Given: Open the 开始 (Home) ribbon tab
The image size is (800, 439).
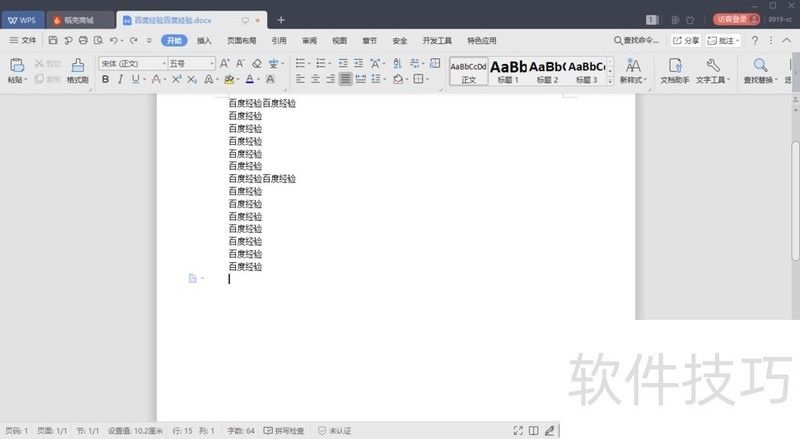Looking at the screenshot, I should [174, 40].
